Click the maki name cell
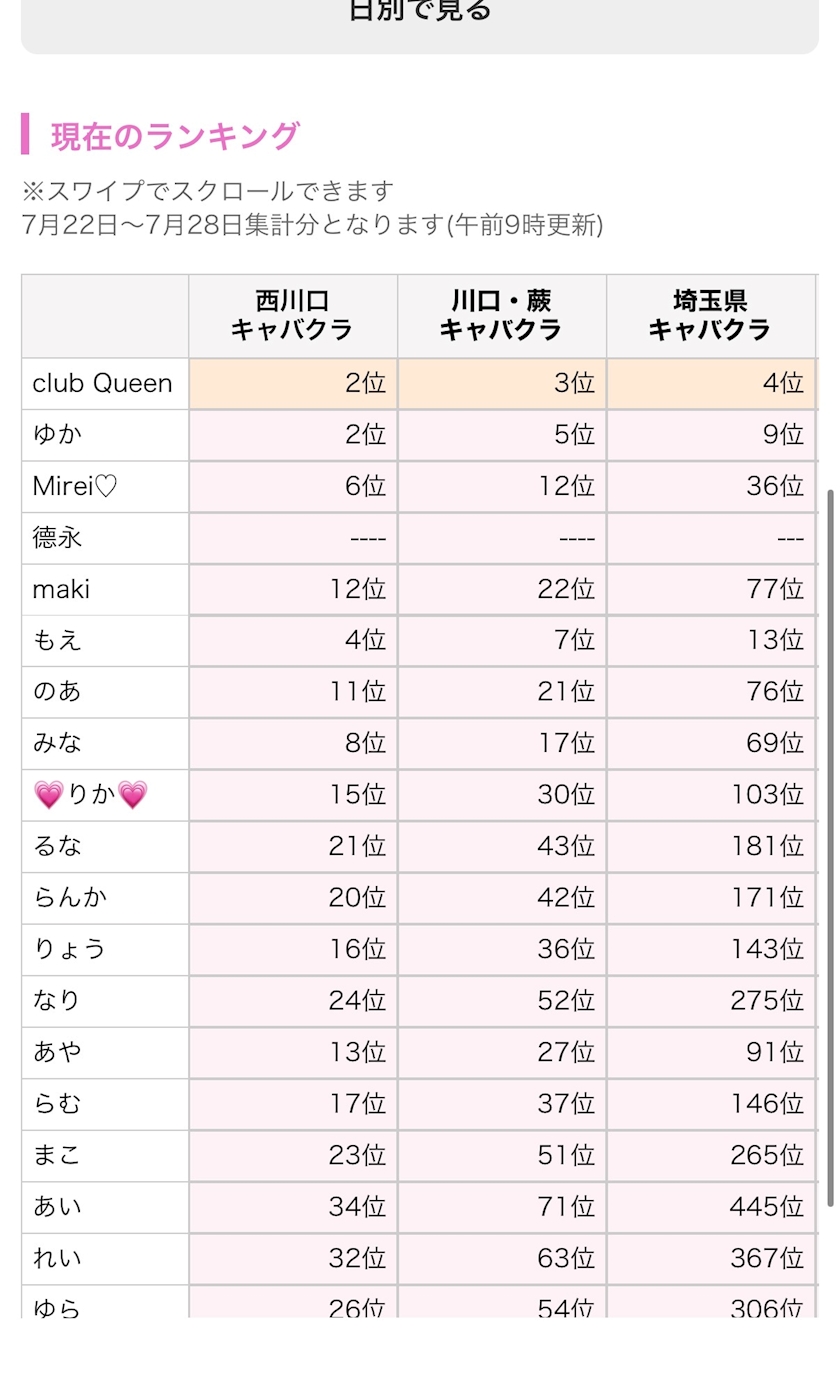 click(x=105, y=590)
